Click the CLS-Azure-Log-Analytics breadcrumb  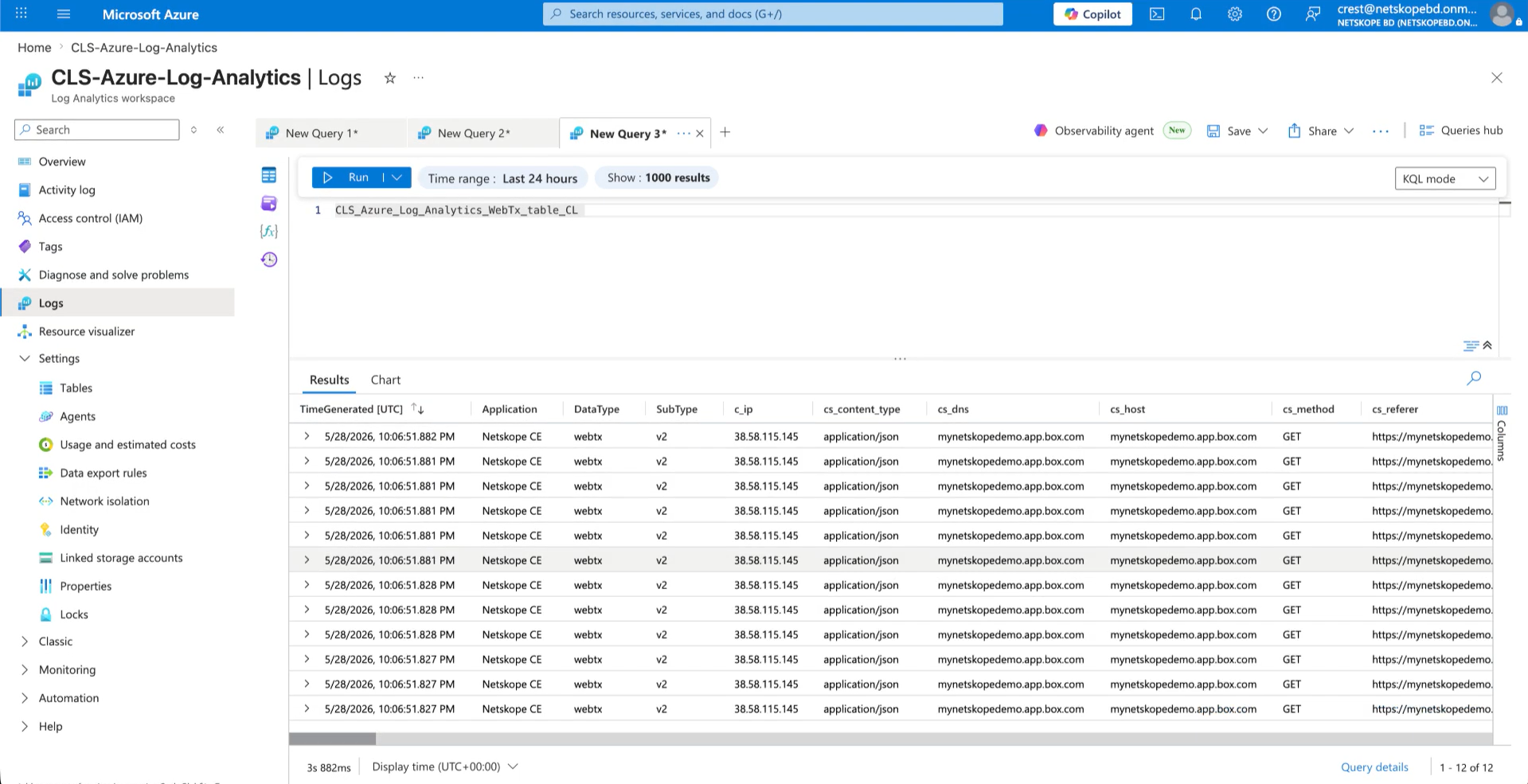(x=144, y=48)
